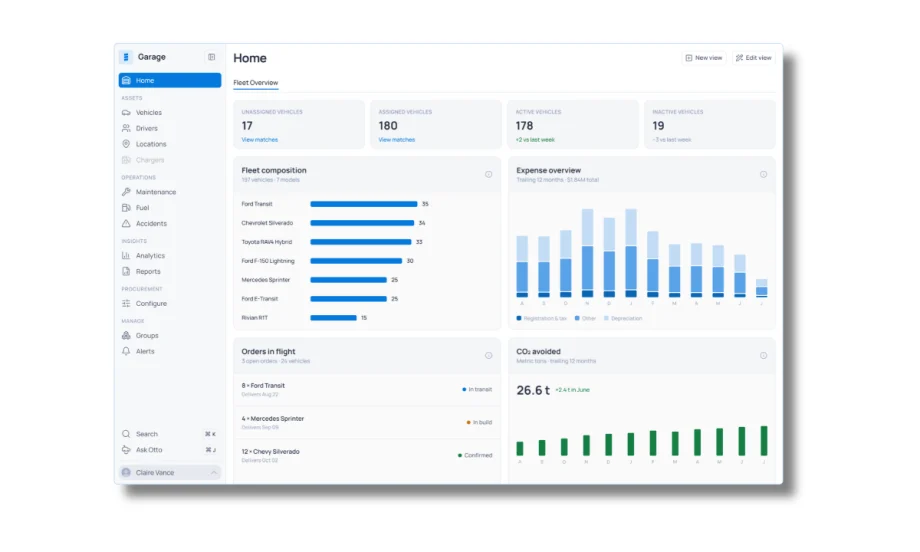Click the Fuel pump icon
Screen dimensions: 920x552
point(126,208)
